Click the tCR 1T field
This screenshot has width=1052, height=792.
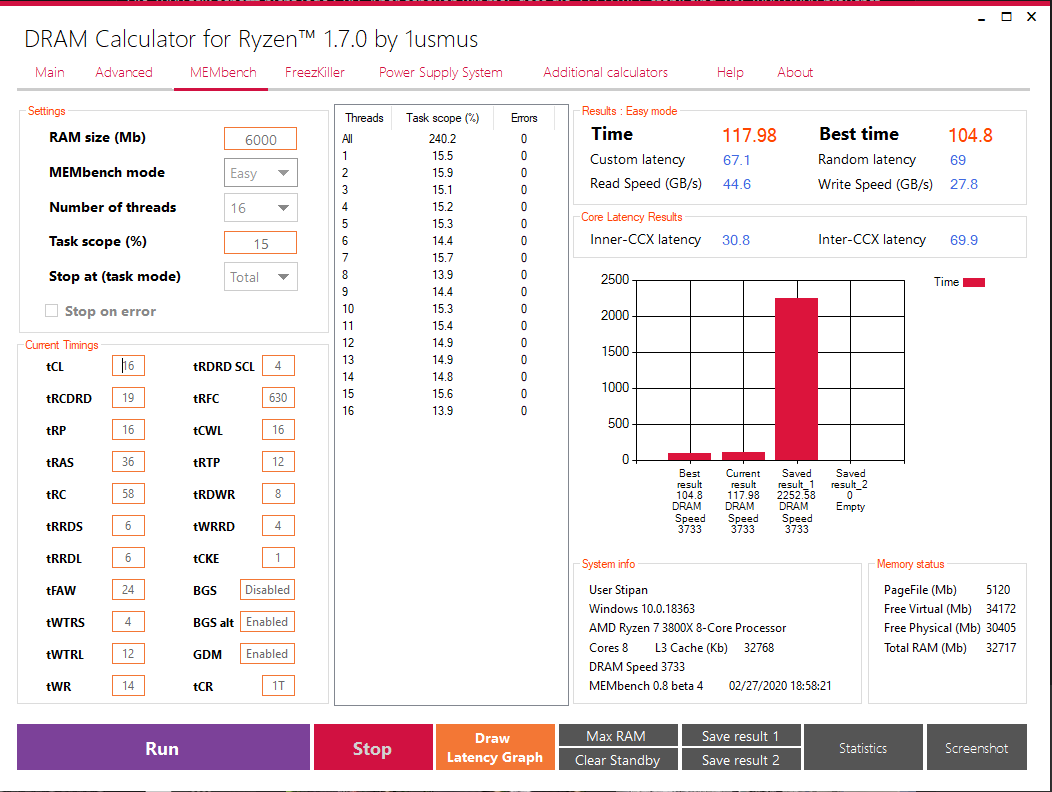pyautogui.click(x=278, y=685)
